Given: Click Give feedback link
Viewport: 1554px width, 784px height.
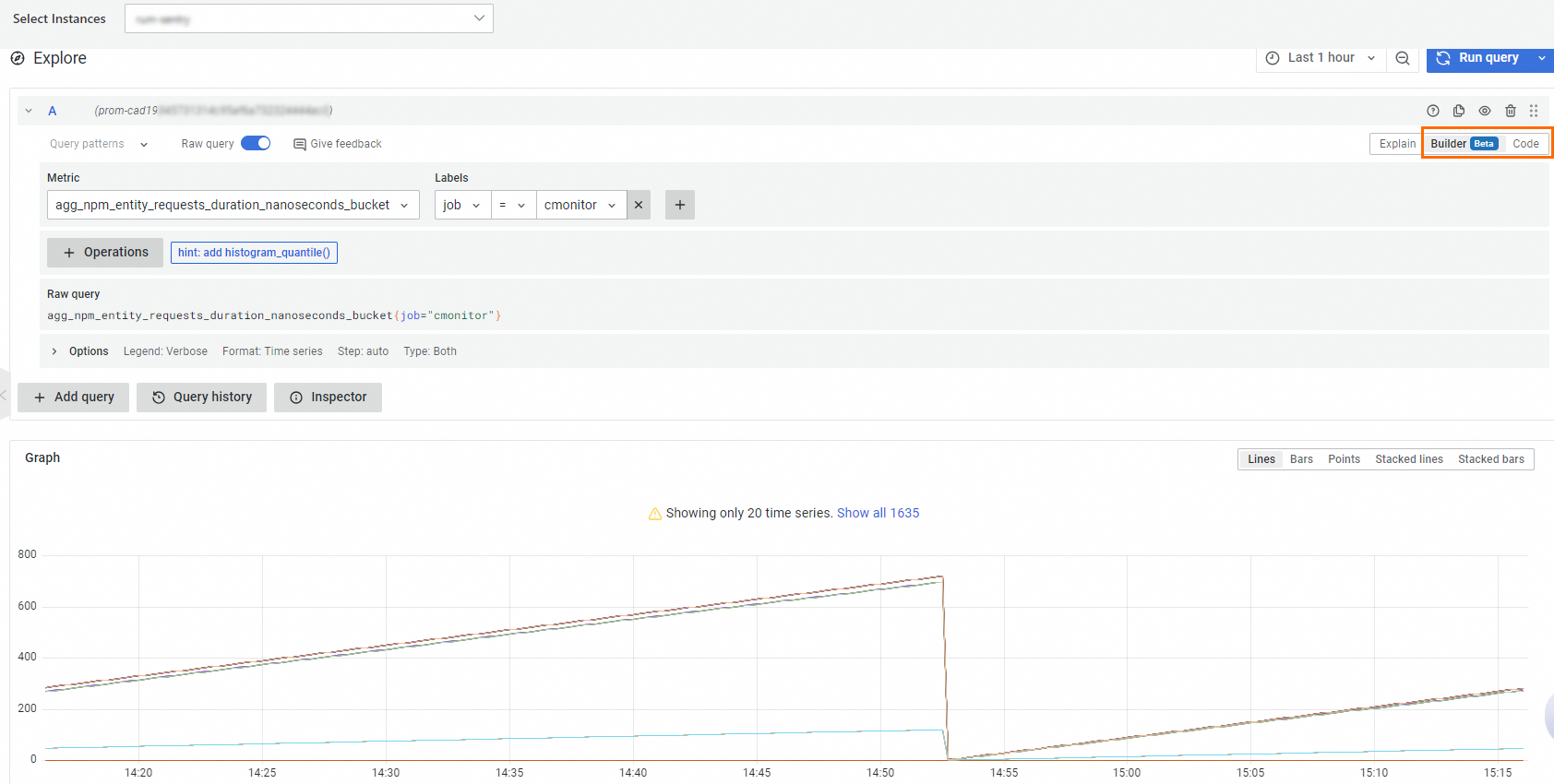Looking at the screenshot, I should [338, 144].
